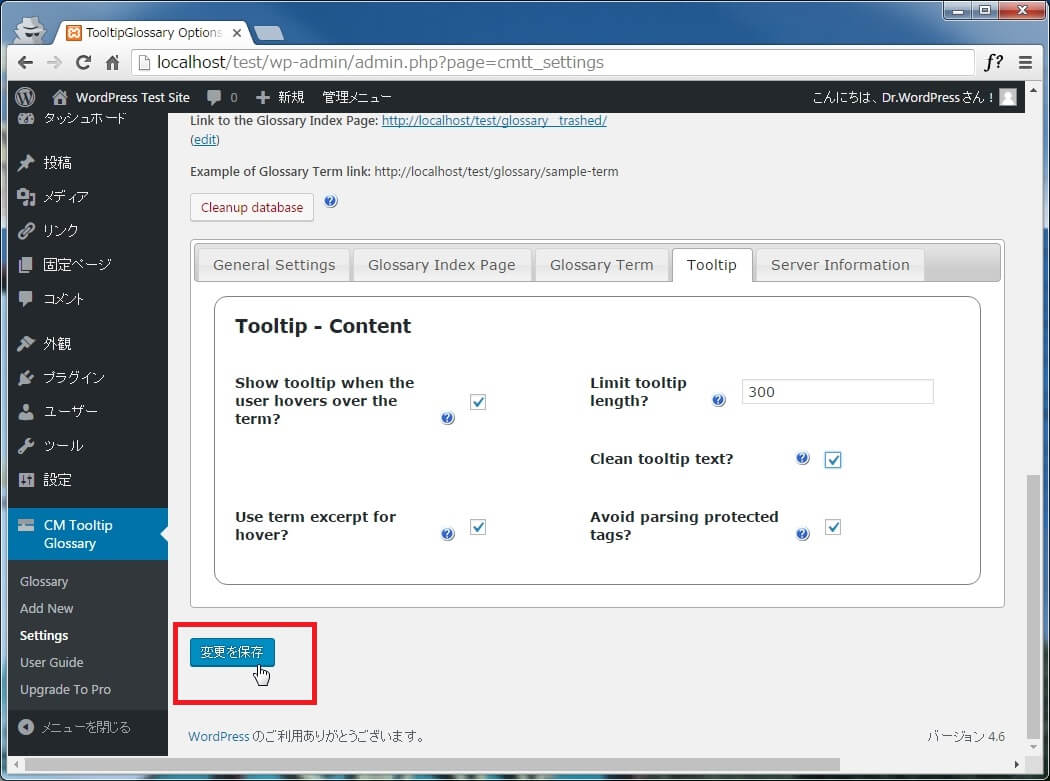Uncheck Clean tooltip text checkbox
The height and width of the screenshot is (781, 1050).
click(x=833, y=460)
